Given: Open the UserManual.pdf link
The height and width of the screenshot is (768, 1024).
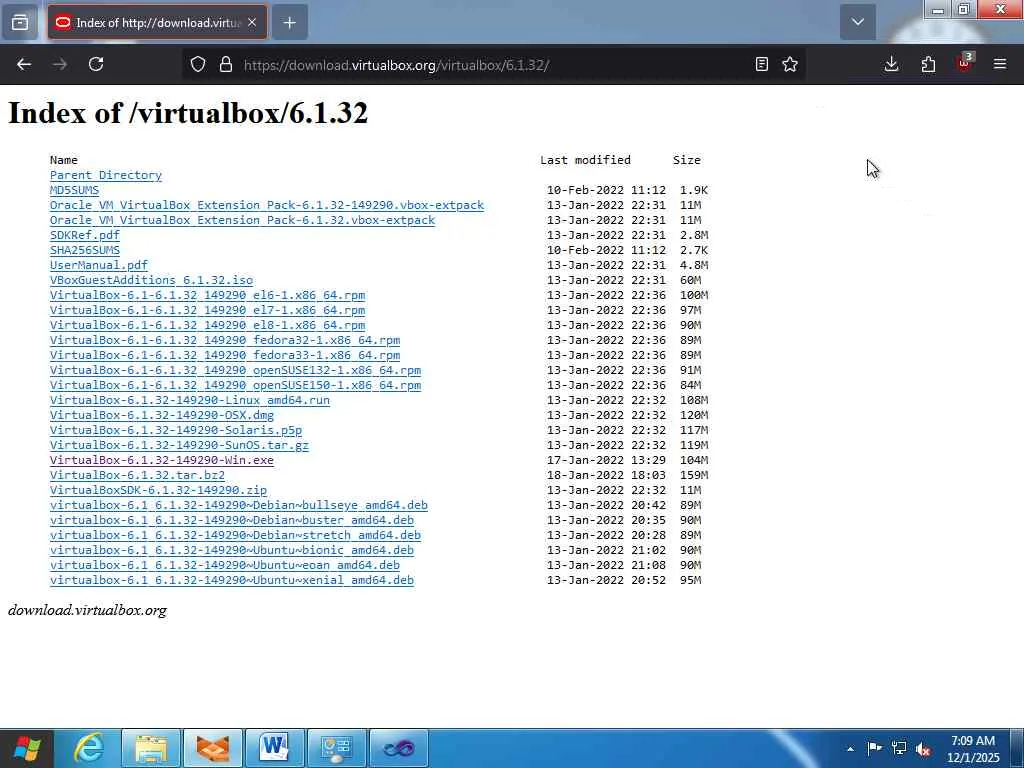Looking at the screenshot, I should click(99, 265).
